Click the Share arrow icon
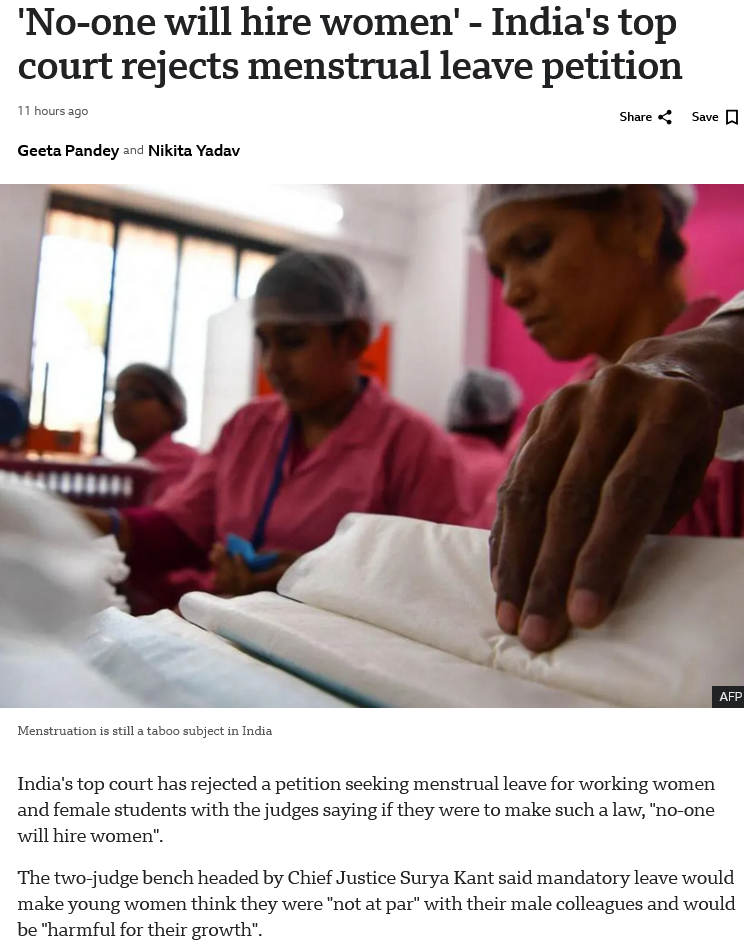 point(665,117)
